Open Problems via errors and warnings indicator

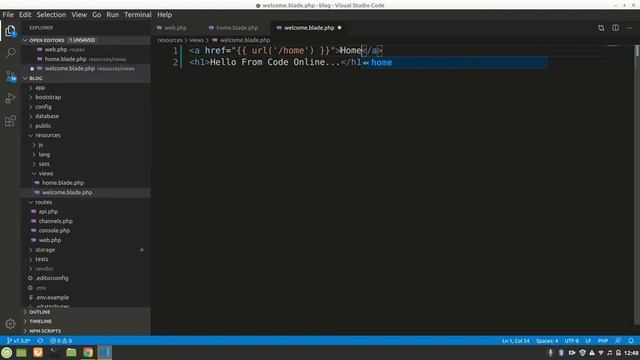[61, 340]
